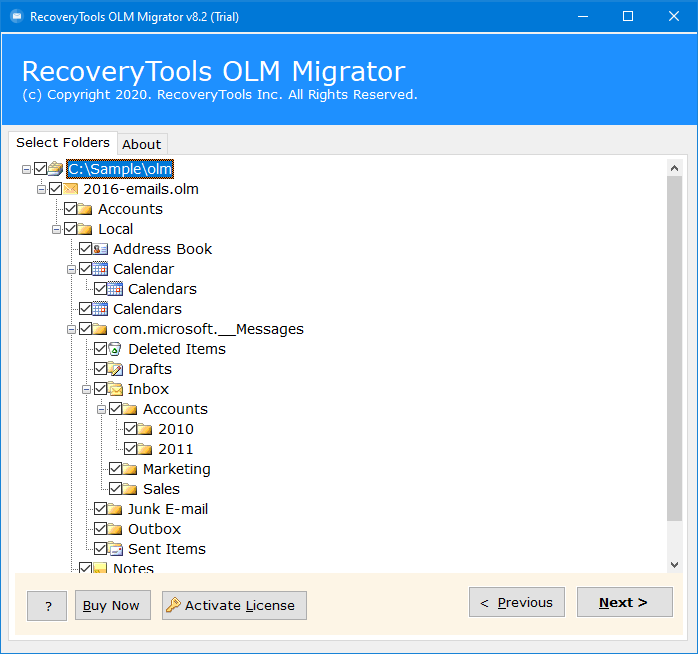Click the Drafts pencil folder icon
This screenshot has height=654, width=698.
pos(115,369)
